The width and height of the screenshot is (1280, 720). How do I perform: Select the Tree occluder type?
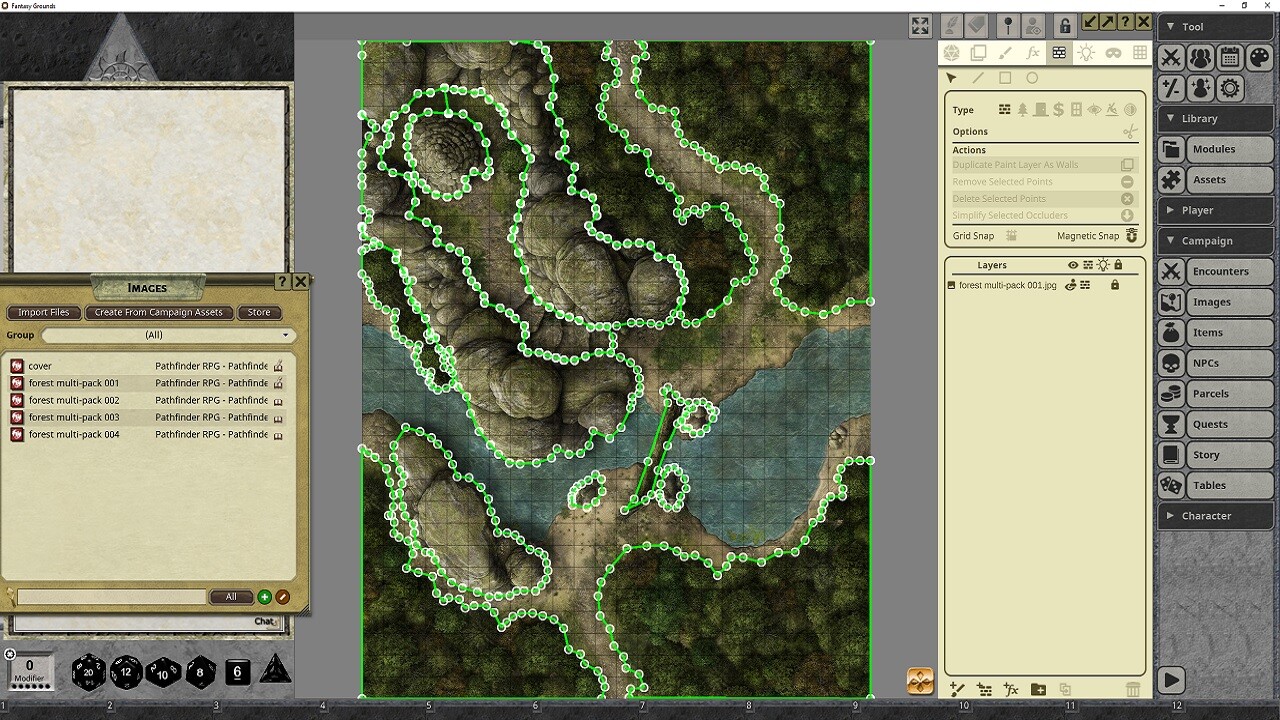click(x=1022, y=110)
